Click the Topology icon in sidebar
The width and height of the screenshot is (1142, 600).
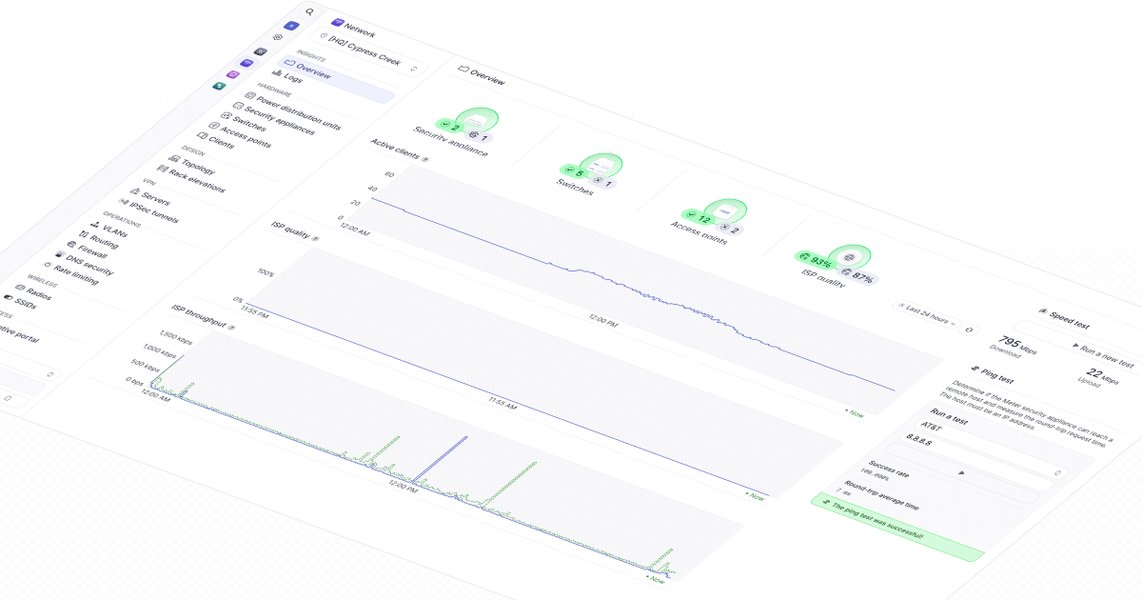click(x=174, y=157)
